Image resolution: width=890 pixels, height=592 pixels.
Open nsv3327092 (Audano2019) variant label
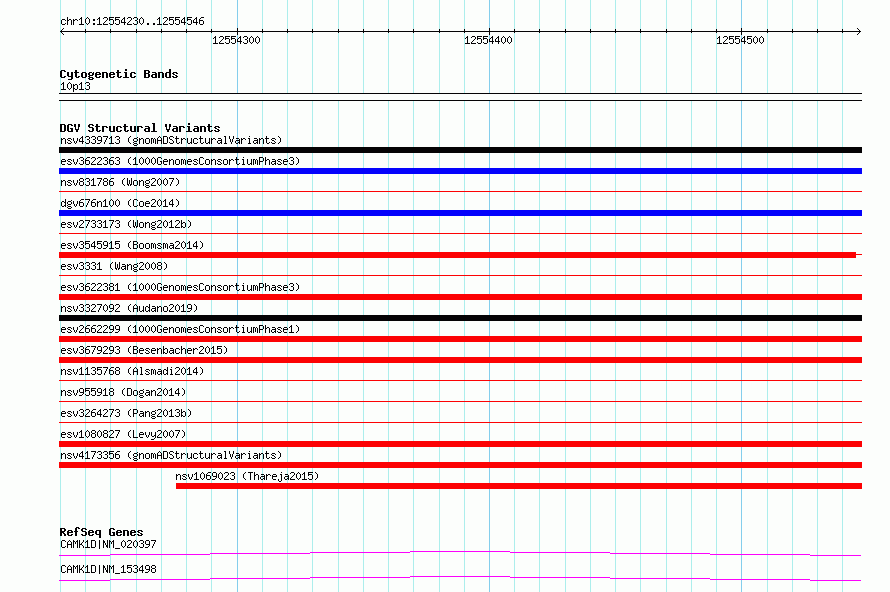pyautogui.click(x=129, y=308)
